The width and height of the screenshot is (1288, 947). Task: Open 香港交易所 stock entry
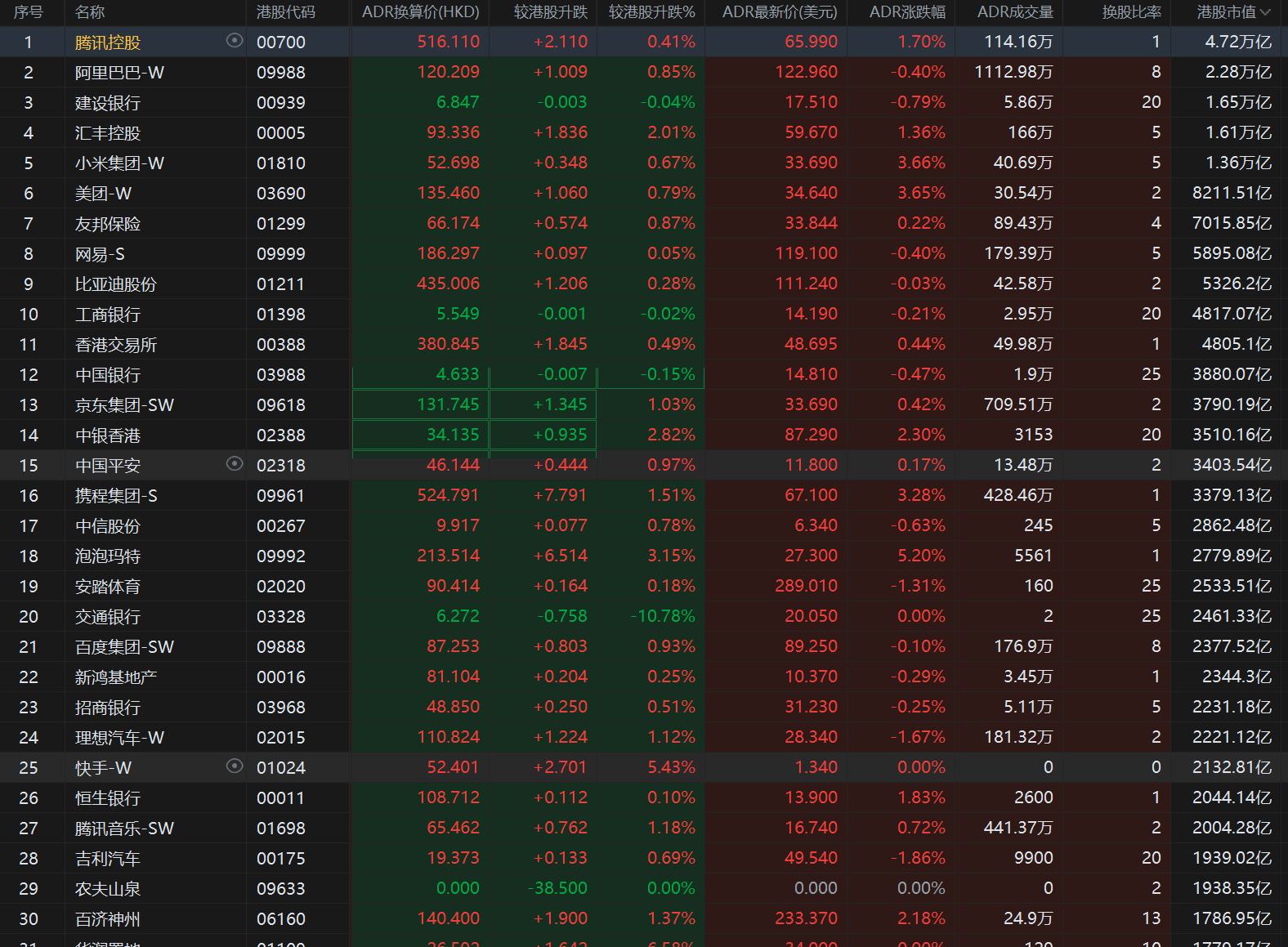[116, 344]
